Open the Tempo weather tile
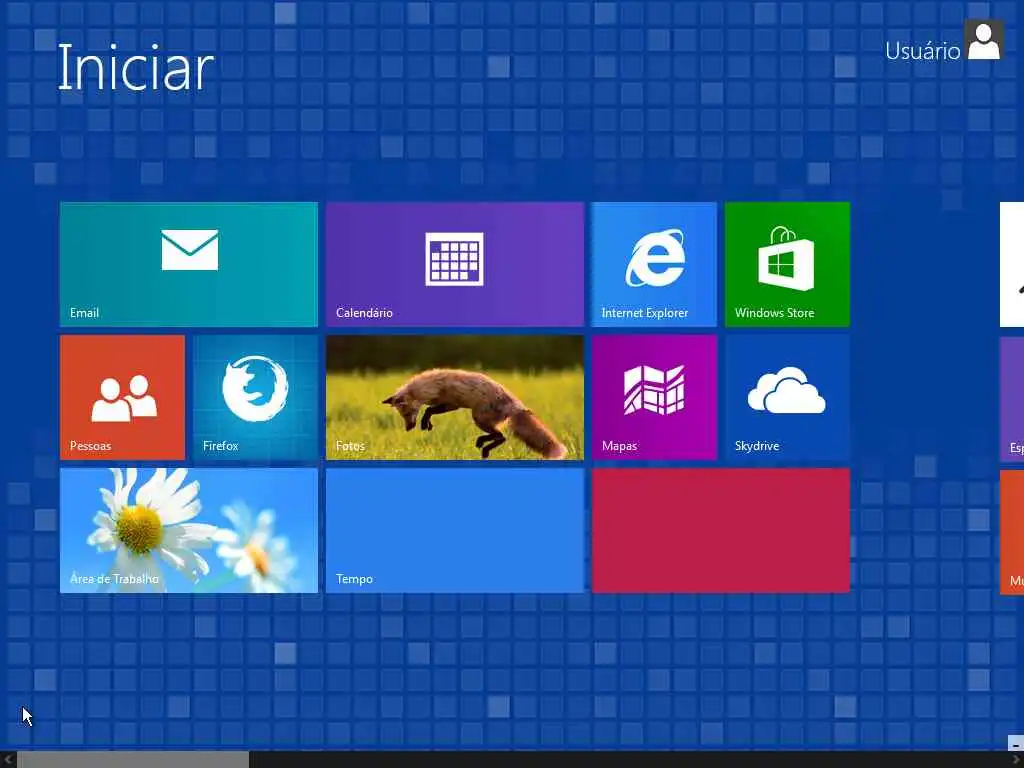The image size is (1024, 768). (455, 531)
